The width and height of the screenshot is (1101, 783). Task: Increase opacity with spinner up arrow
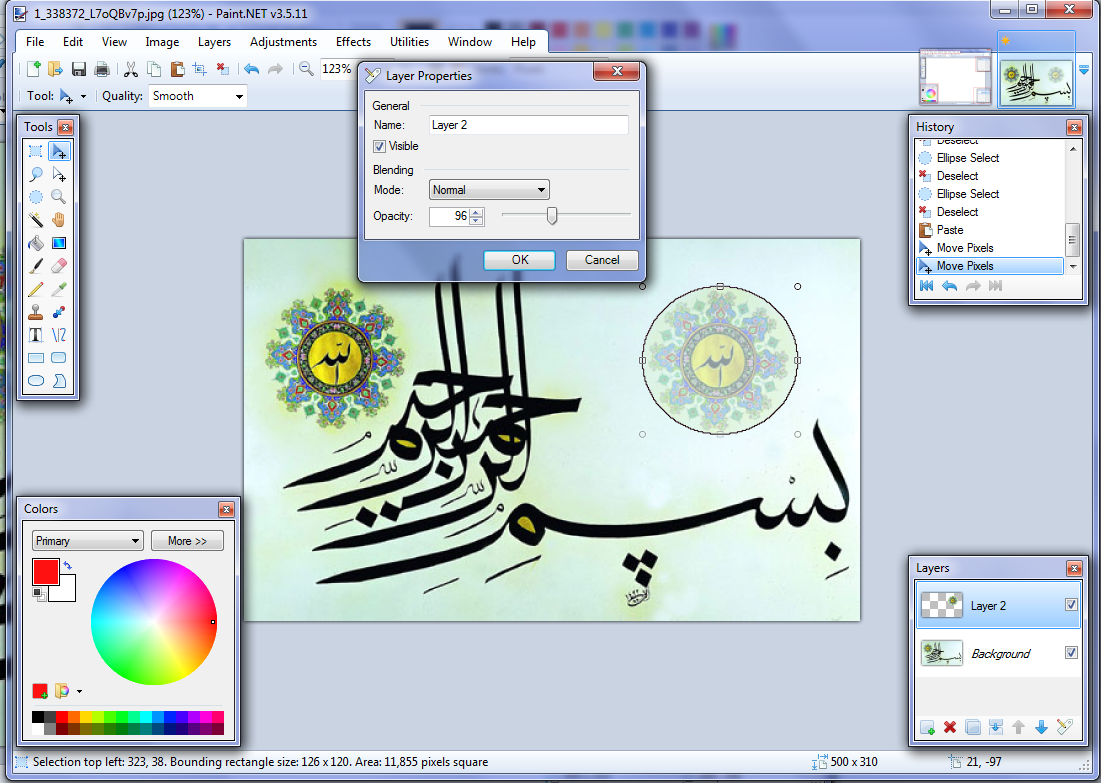[x=477, y=212]
